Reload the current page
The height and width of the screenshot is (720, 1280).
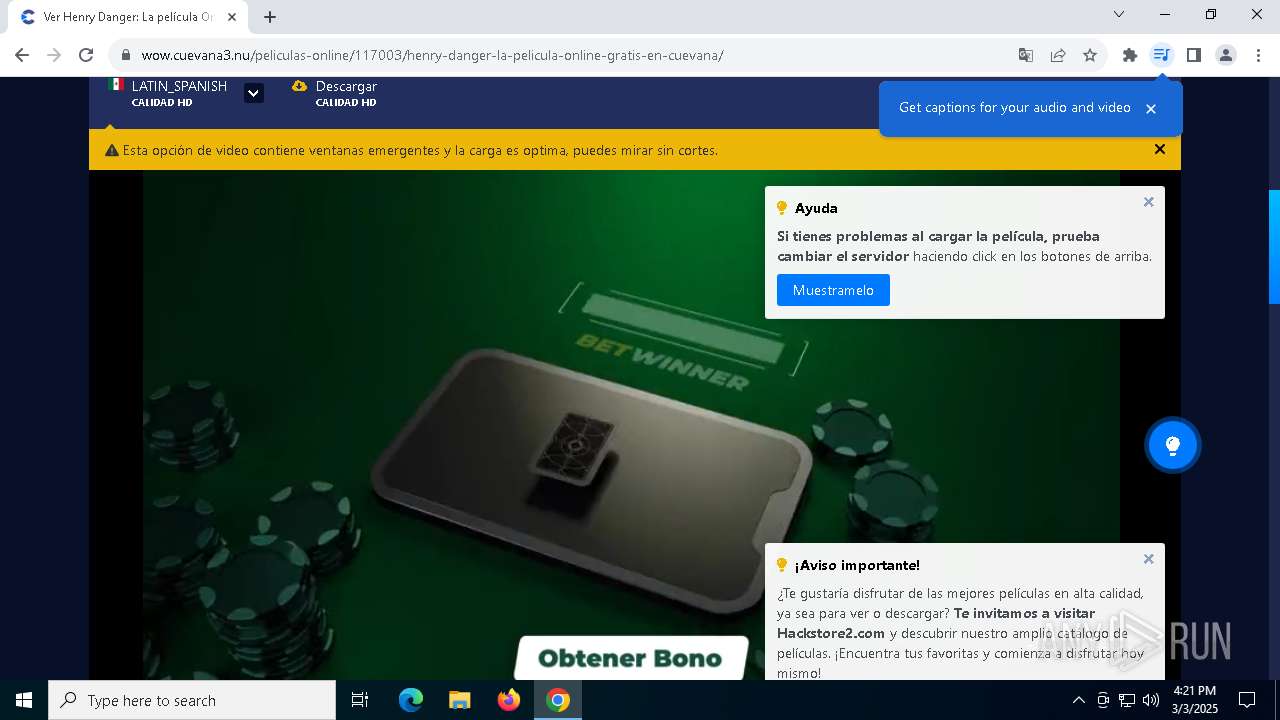86,55
